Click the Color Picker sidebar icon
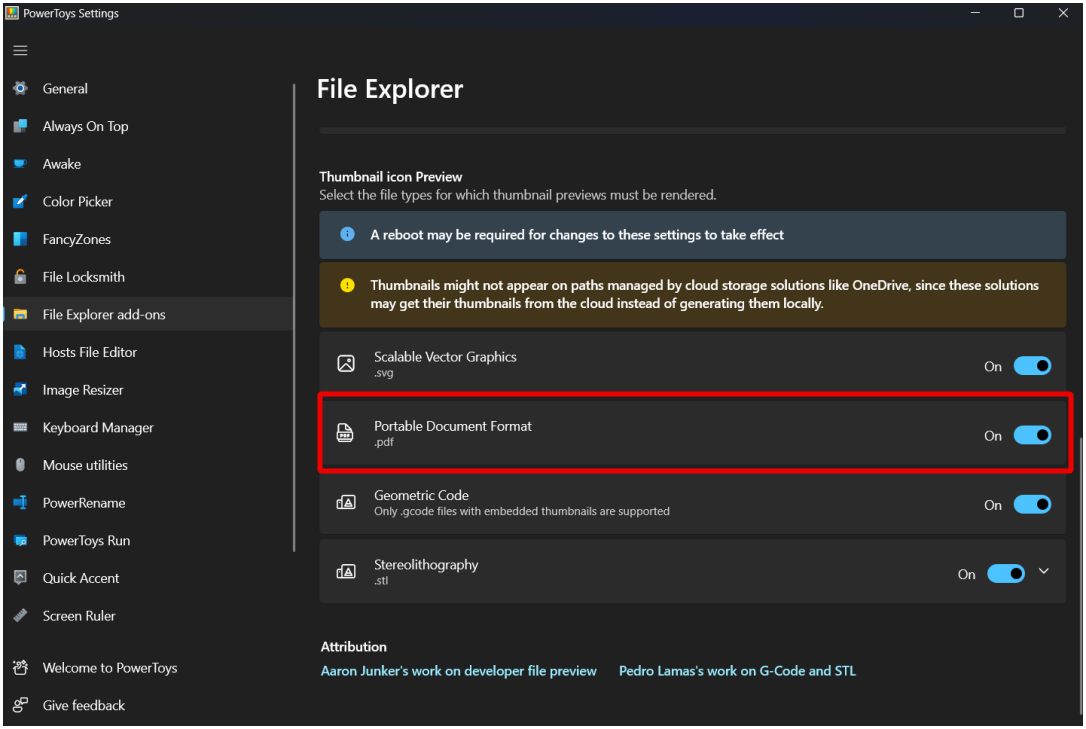1086x729 pixels. pos(20,202)
